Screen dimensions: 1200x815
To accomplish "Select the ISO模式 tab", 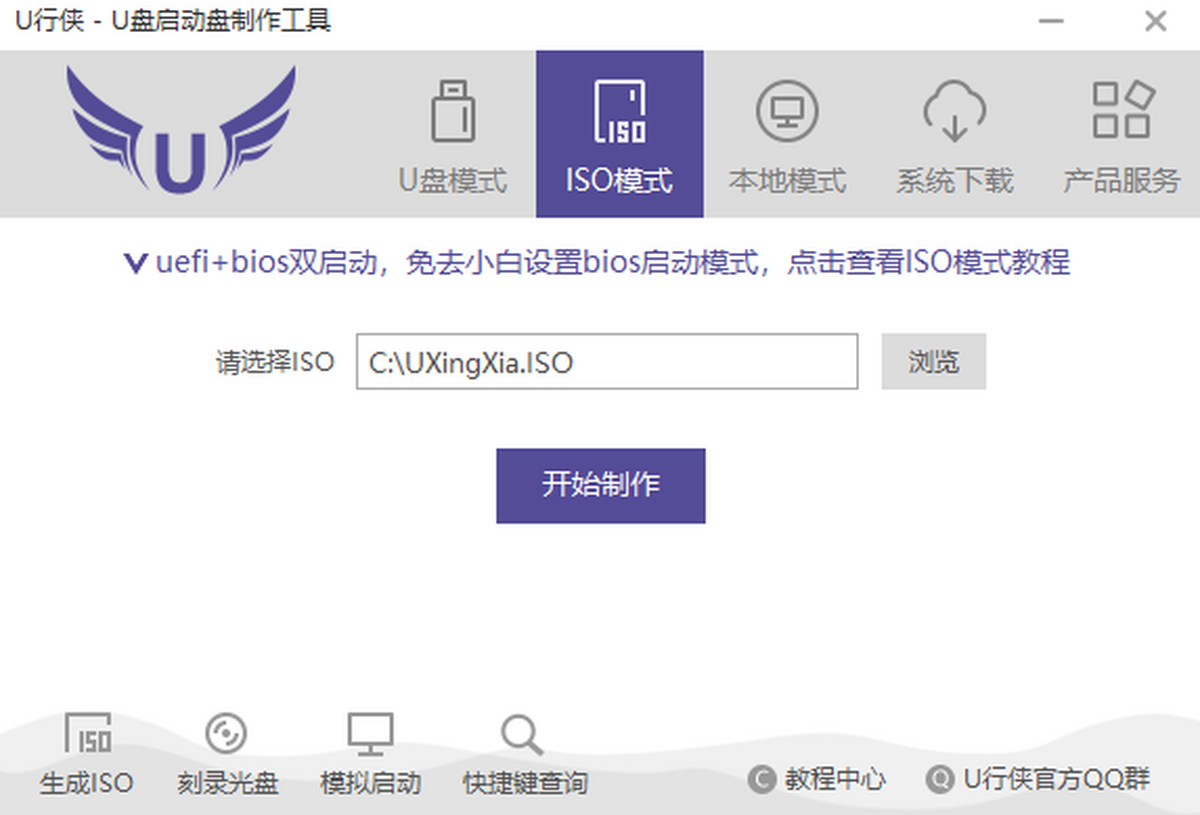I will [619, 135].
